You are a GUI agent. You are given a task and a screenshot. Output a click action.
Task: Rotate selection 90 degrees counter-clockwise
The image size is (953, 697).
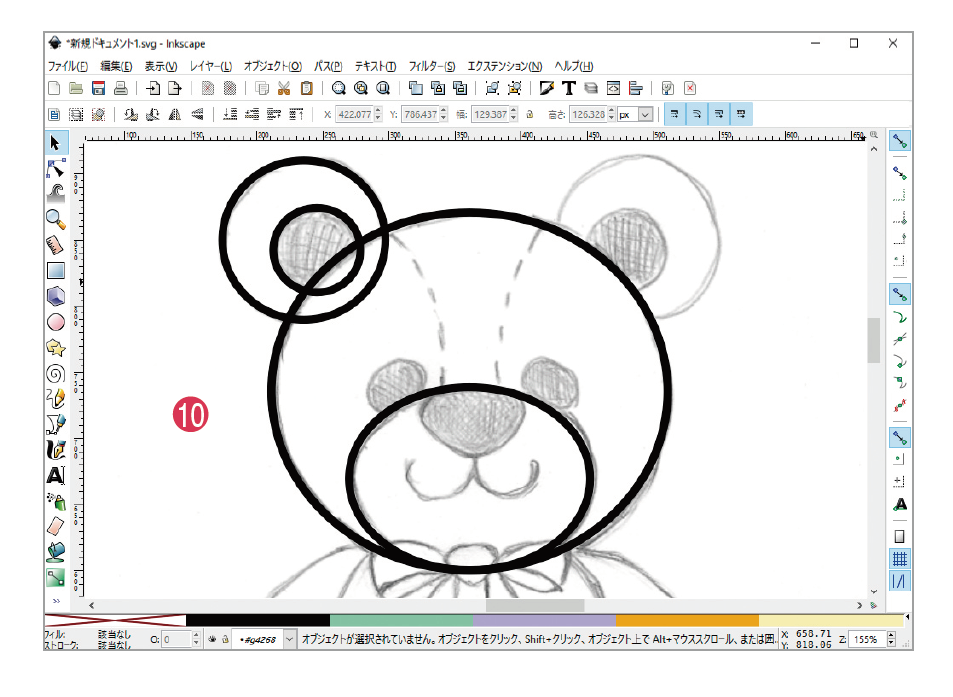(130, 114)
